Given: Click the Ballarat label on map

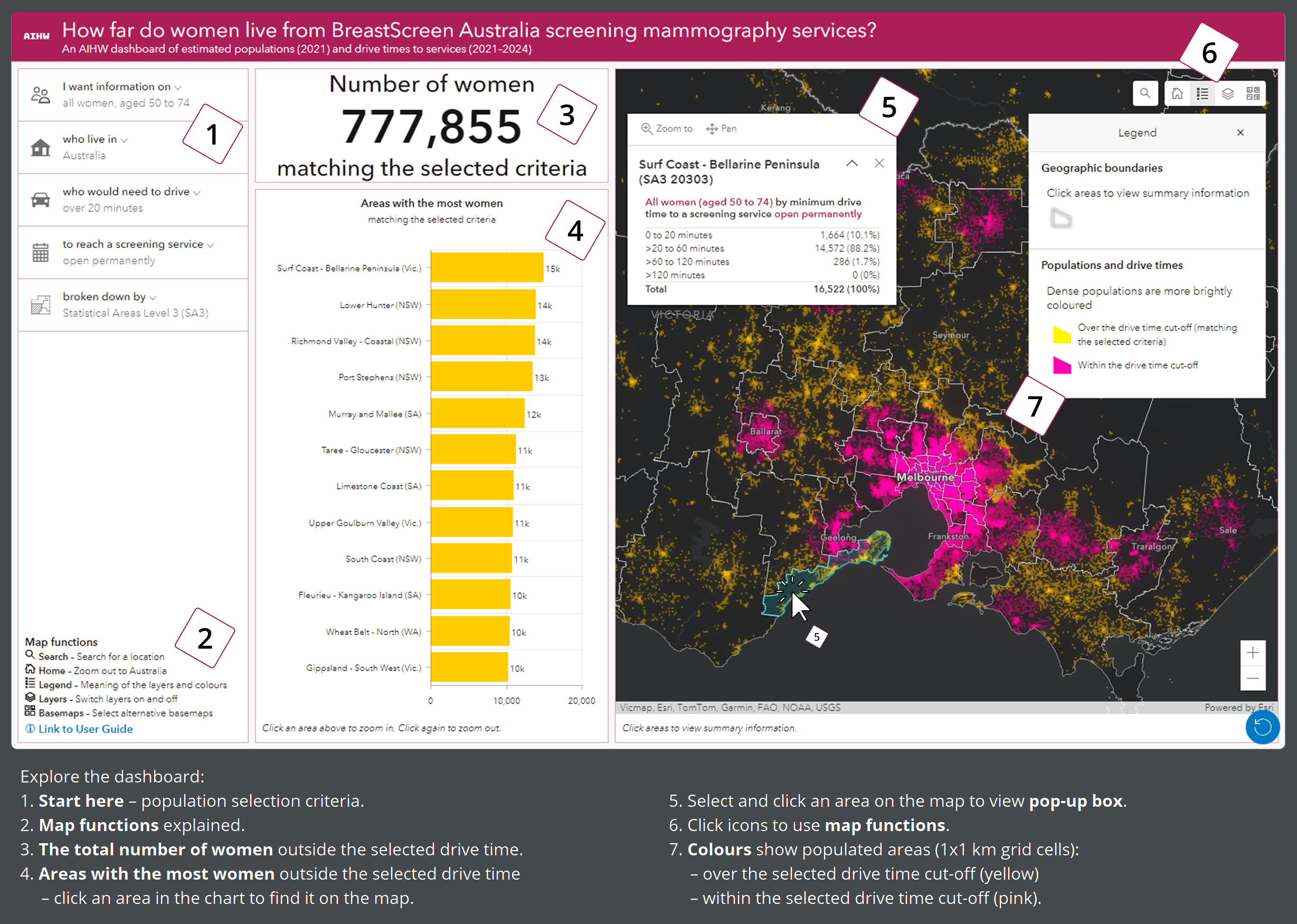Looking at the screenshot, I should [765, 431].
